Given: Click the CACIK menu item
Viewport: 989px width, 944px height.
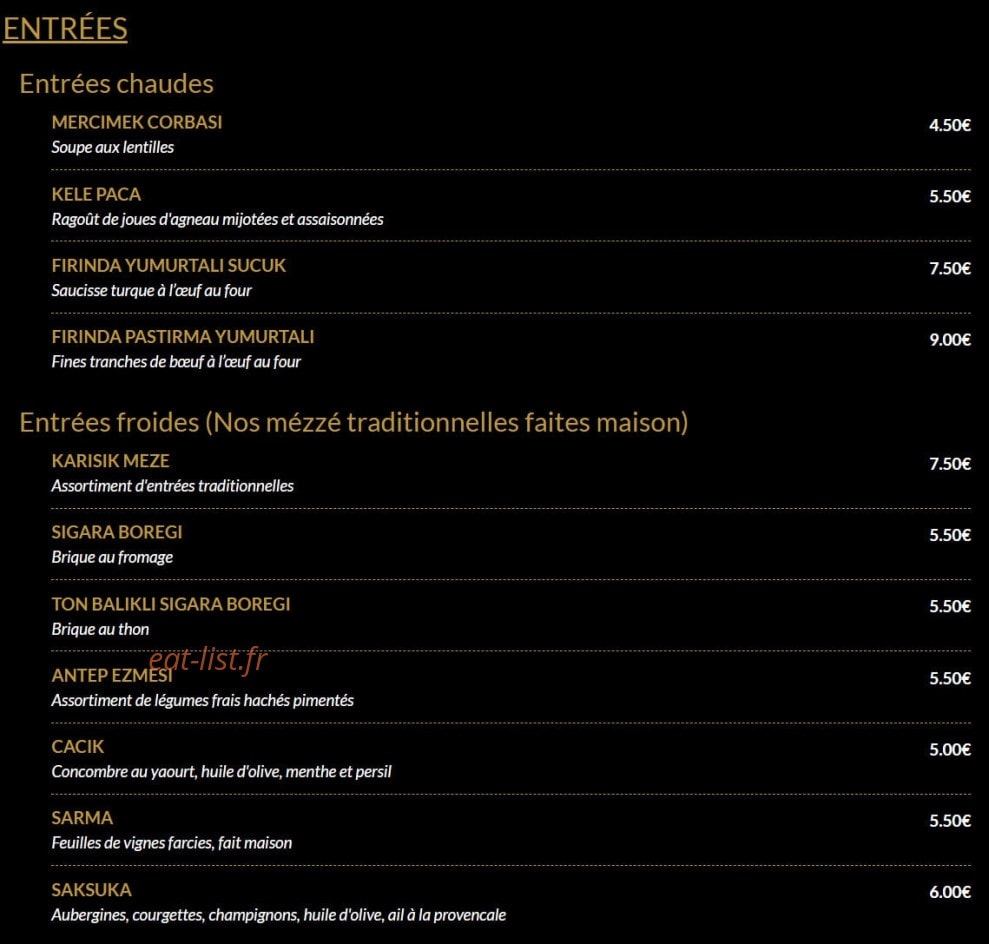Looking at the screenshot, I should (x=78, y=747).
